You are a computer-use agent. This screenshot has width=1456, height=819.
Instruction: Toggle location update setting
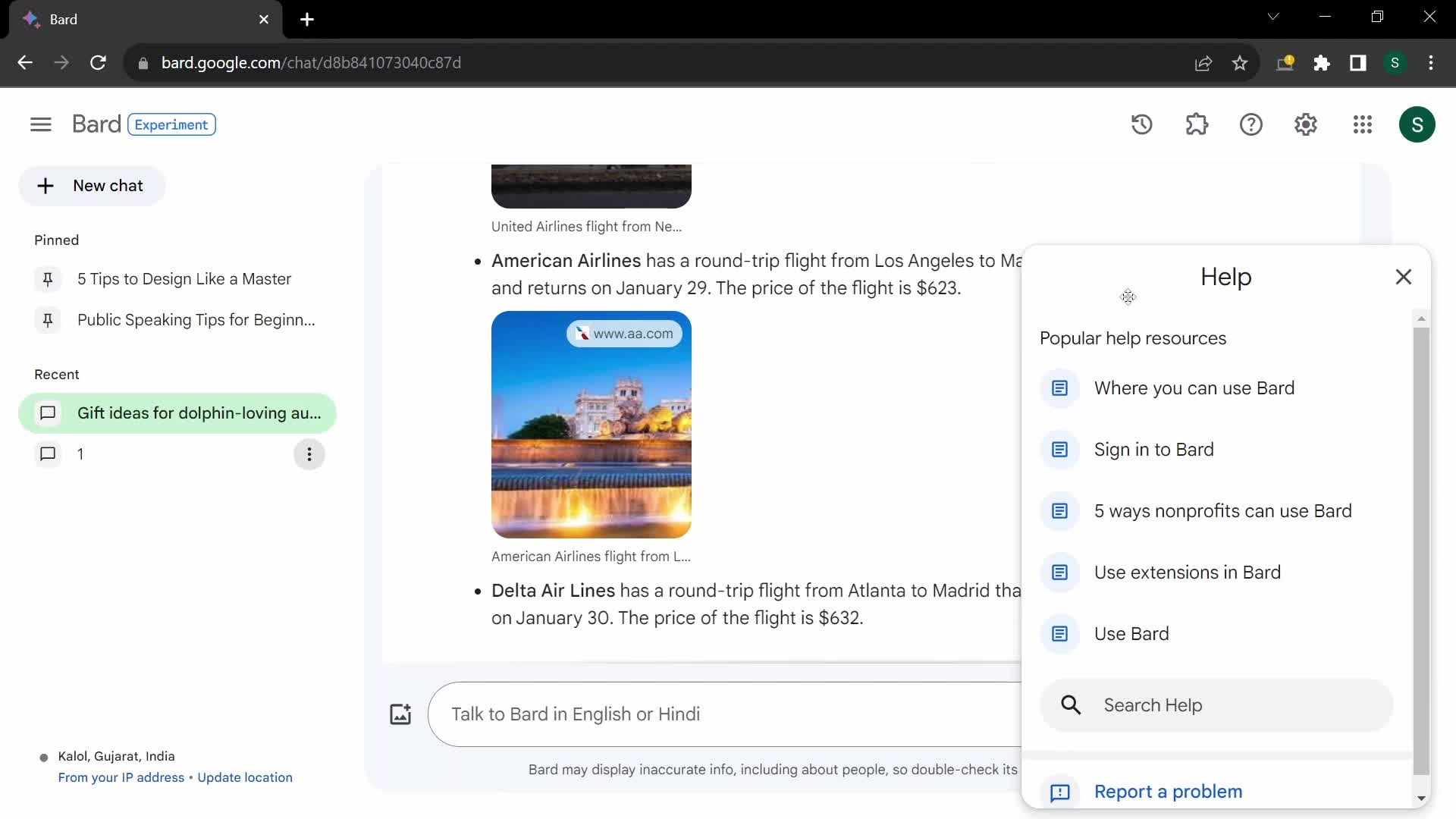tap(244, 777)
